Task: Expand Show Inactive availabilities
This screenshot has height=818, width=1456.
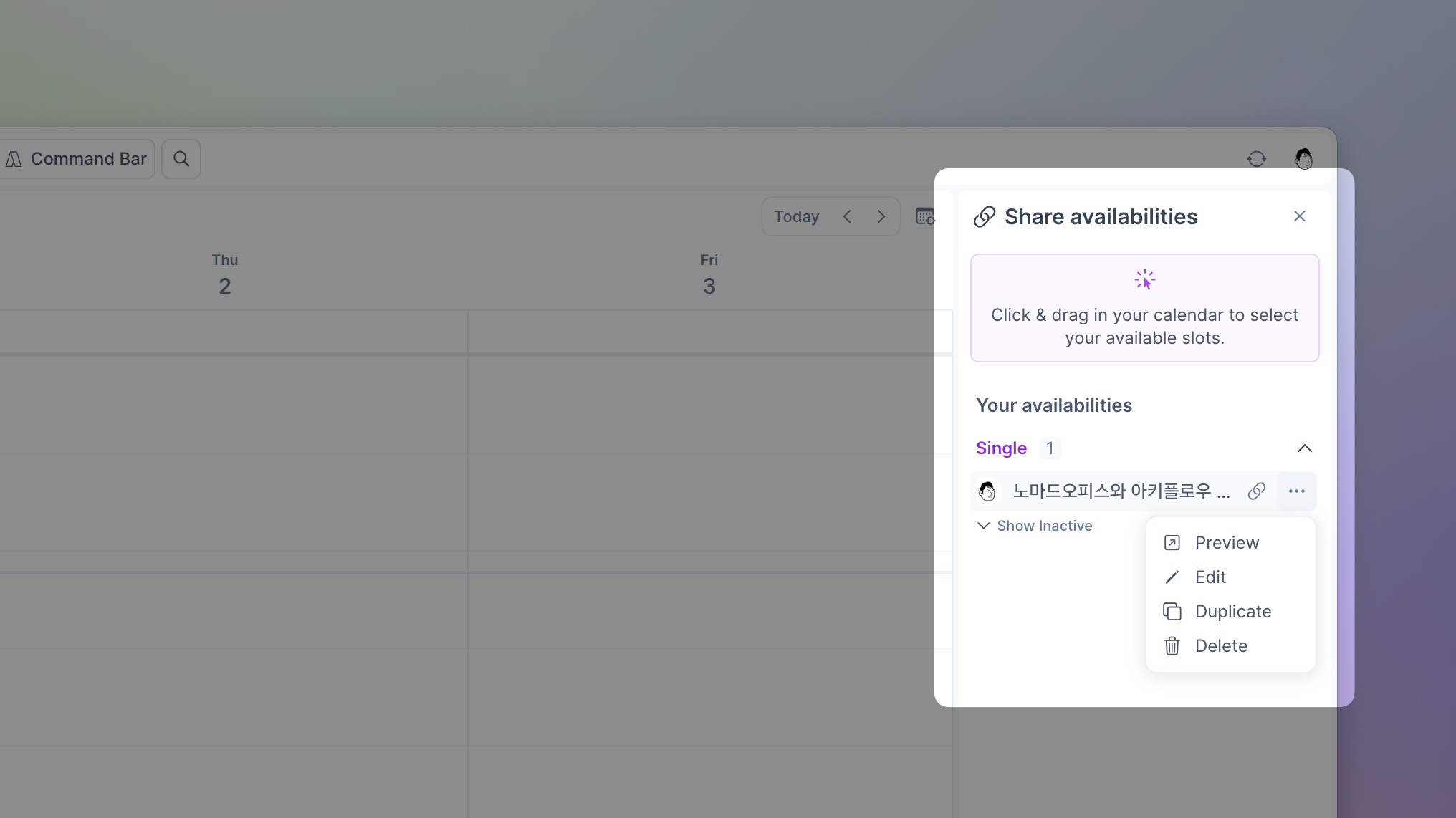Action: pos(1035,526)
